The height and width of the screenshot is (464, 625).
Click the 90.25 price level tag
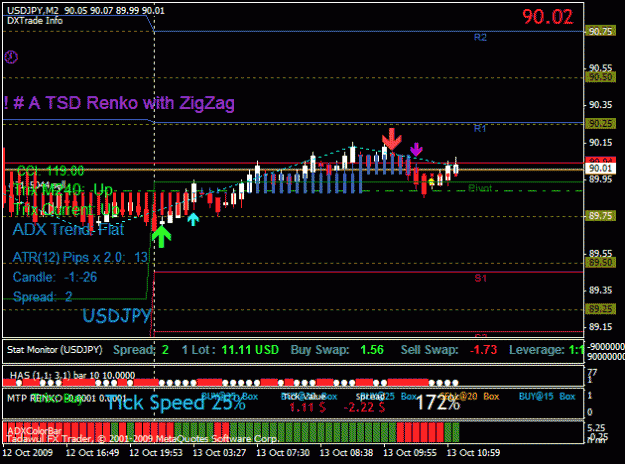click(600, 124)
